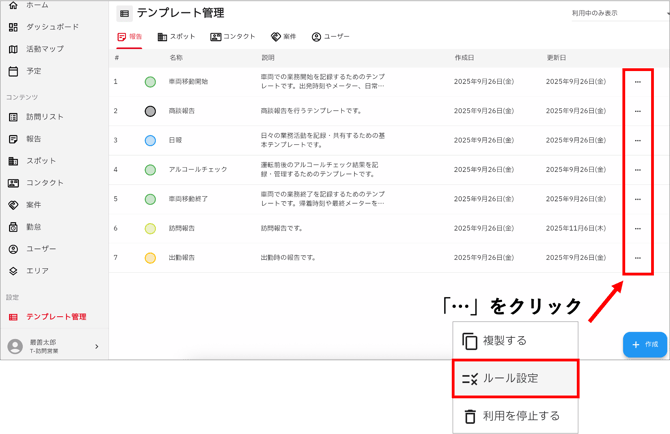Expand the 慶害太郎 user account chevron
The image size is (670, 434).
click(x=97, y=347)
